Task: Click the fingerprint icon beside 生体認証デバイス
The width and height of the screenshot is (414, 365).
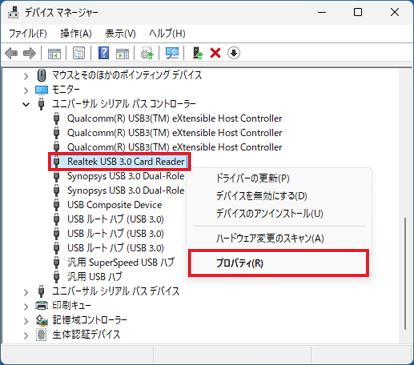Action: (x=41, y=334)
